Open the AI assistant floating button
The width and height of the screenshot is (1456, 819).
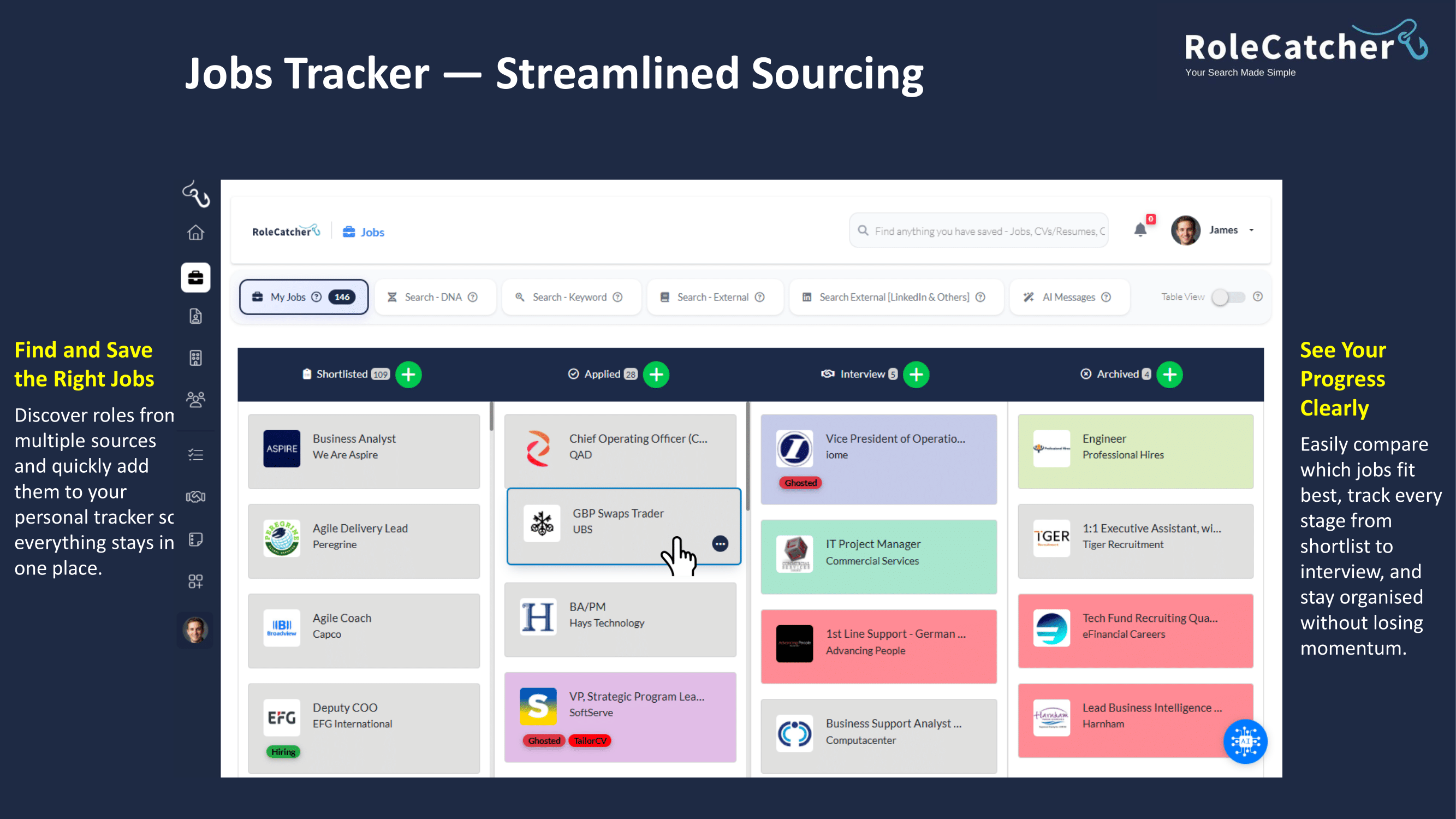1245,741
